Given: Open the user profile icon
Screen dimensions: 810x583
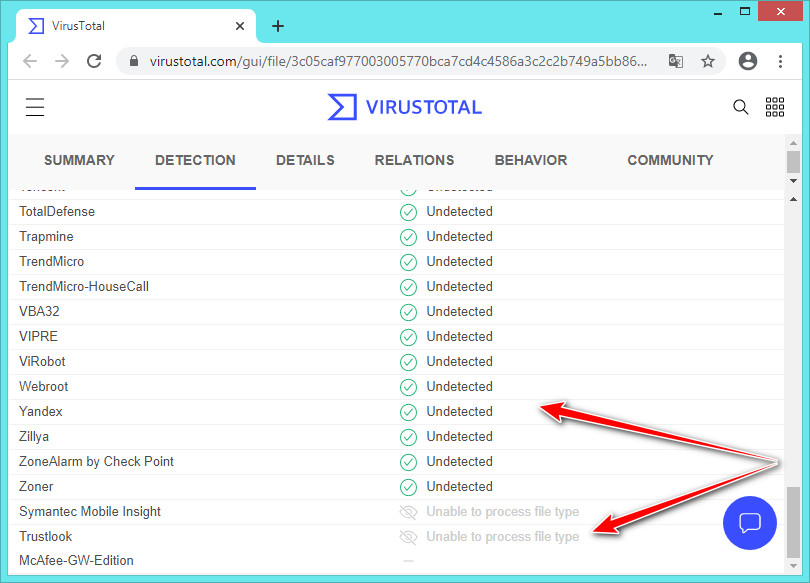Looking at the screenshot, I should coord(747,61).
